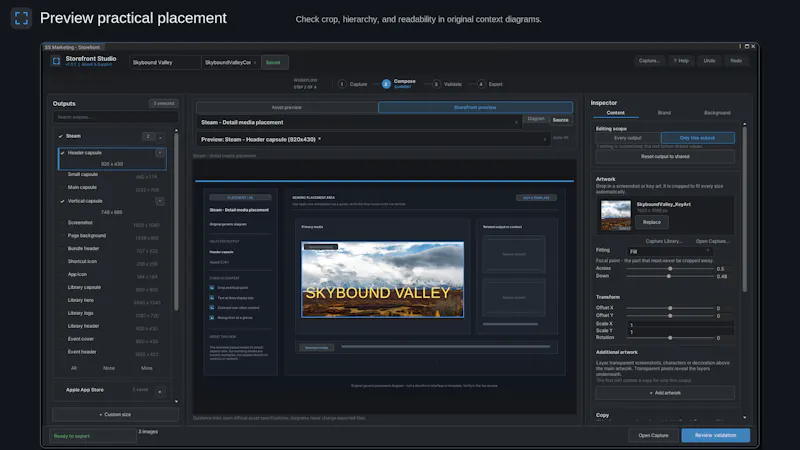Select None outputs link
The height and width of the screenshot is (450, 800).
click(109, 368)
